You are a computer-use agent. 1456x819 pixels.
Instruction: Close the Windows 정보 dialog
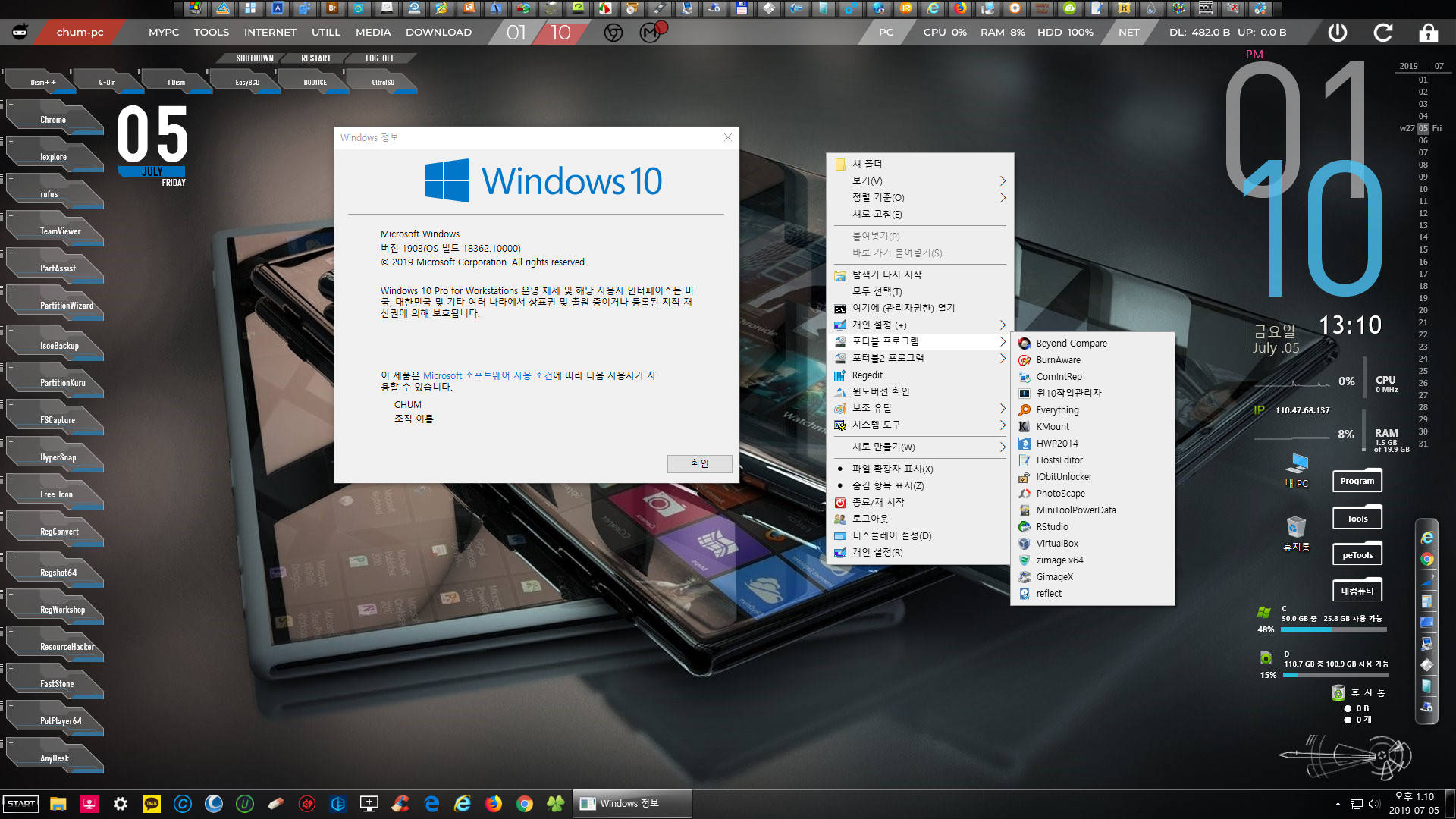(x=728, y=137)
